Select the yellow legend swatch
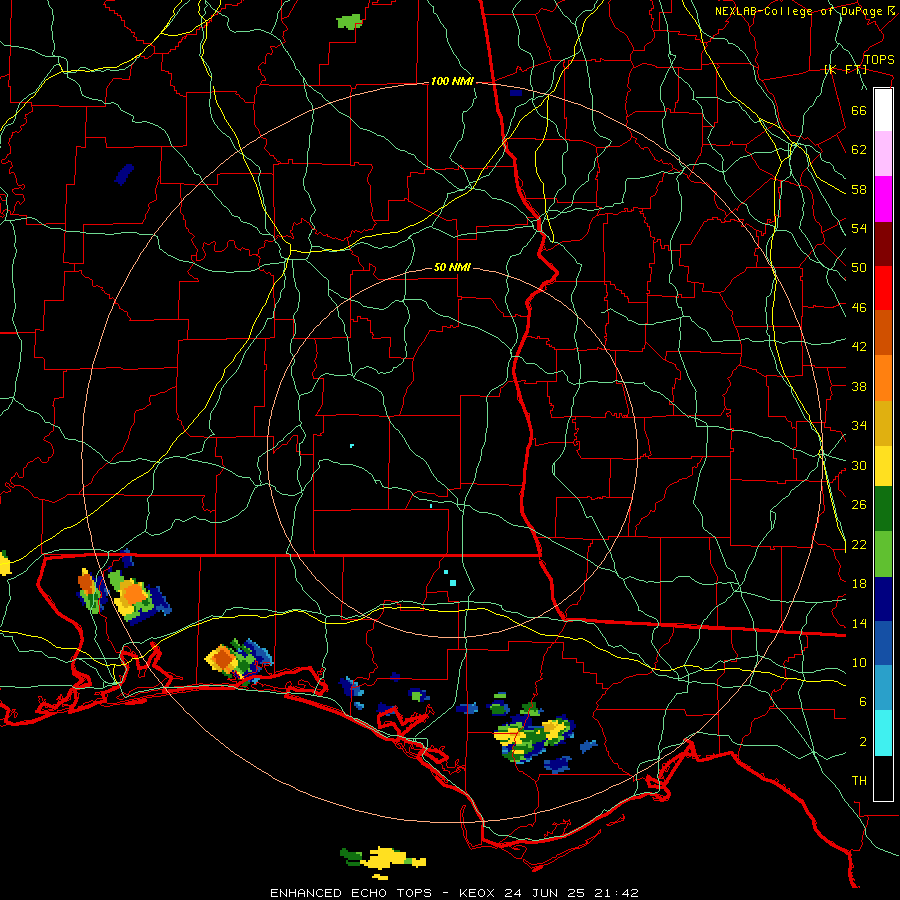900x900 pixels. pos(883,465)
